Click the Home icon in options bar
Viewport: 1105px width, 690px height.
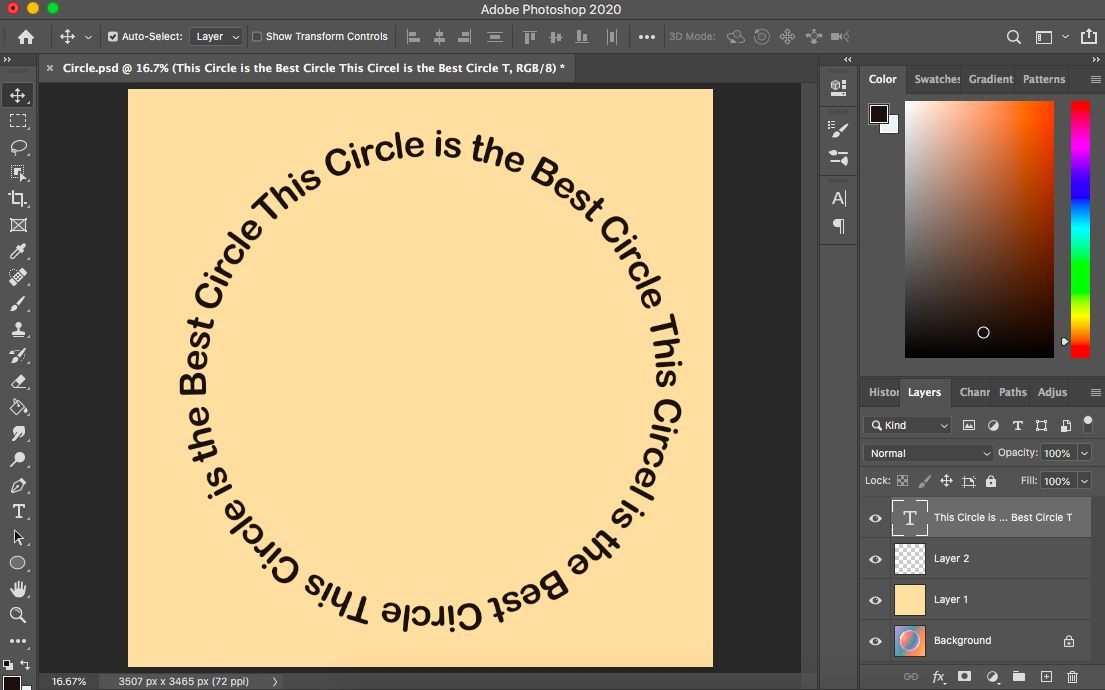point(26,37)
